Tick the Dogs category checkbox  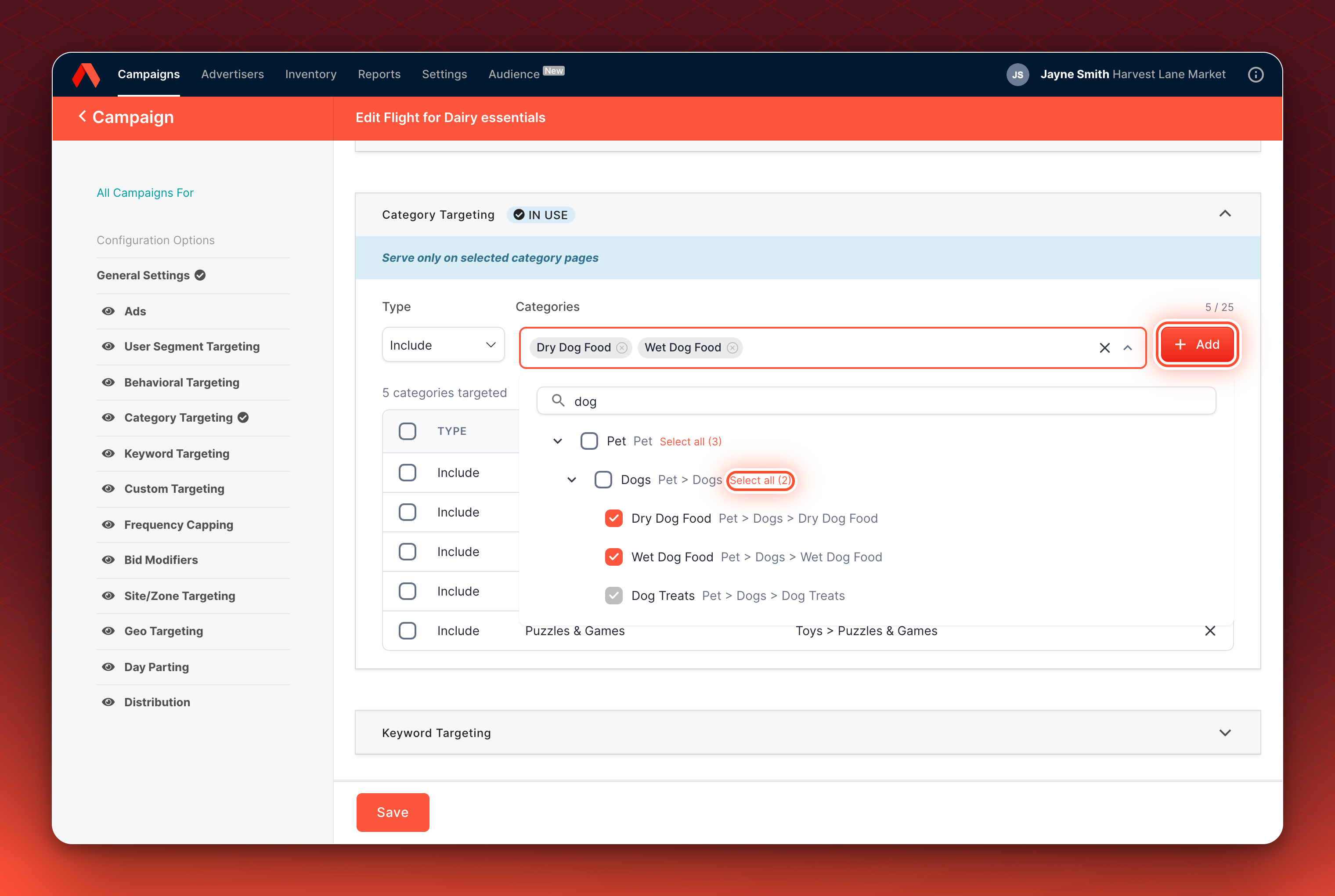[x=603, y=480]
